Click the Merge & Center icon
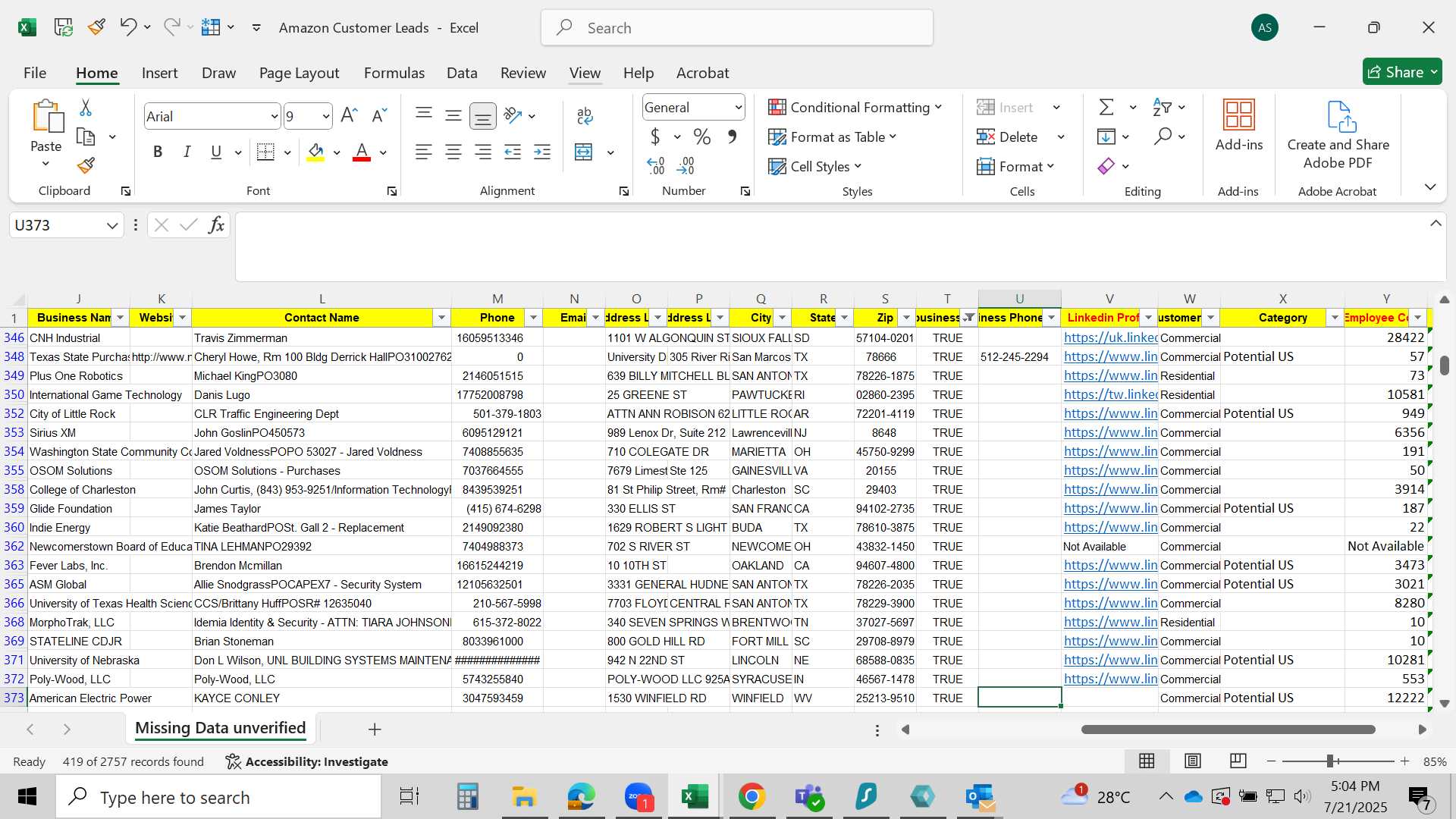The image size is (1456, 819). [x=583, y=152]
